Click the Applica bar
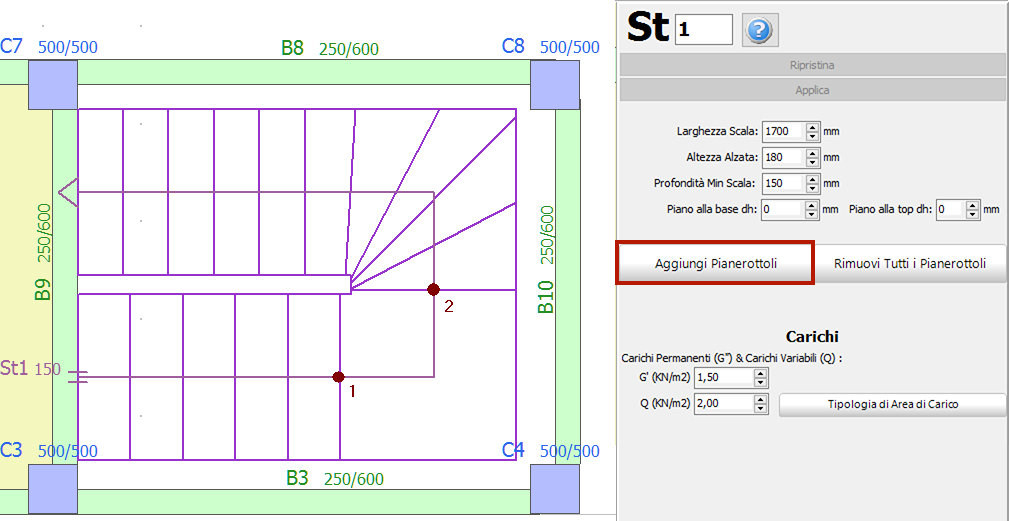 [813, 90]
